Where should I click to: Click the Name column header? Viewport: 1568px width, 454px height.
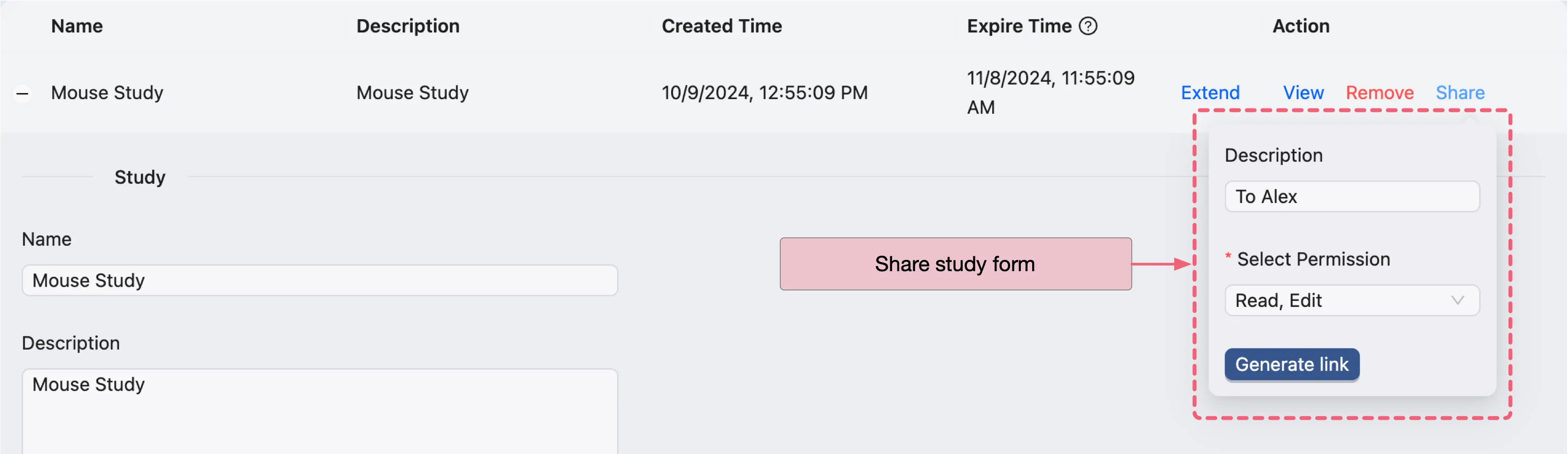[x=77, y=26]
